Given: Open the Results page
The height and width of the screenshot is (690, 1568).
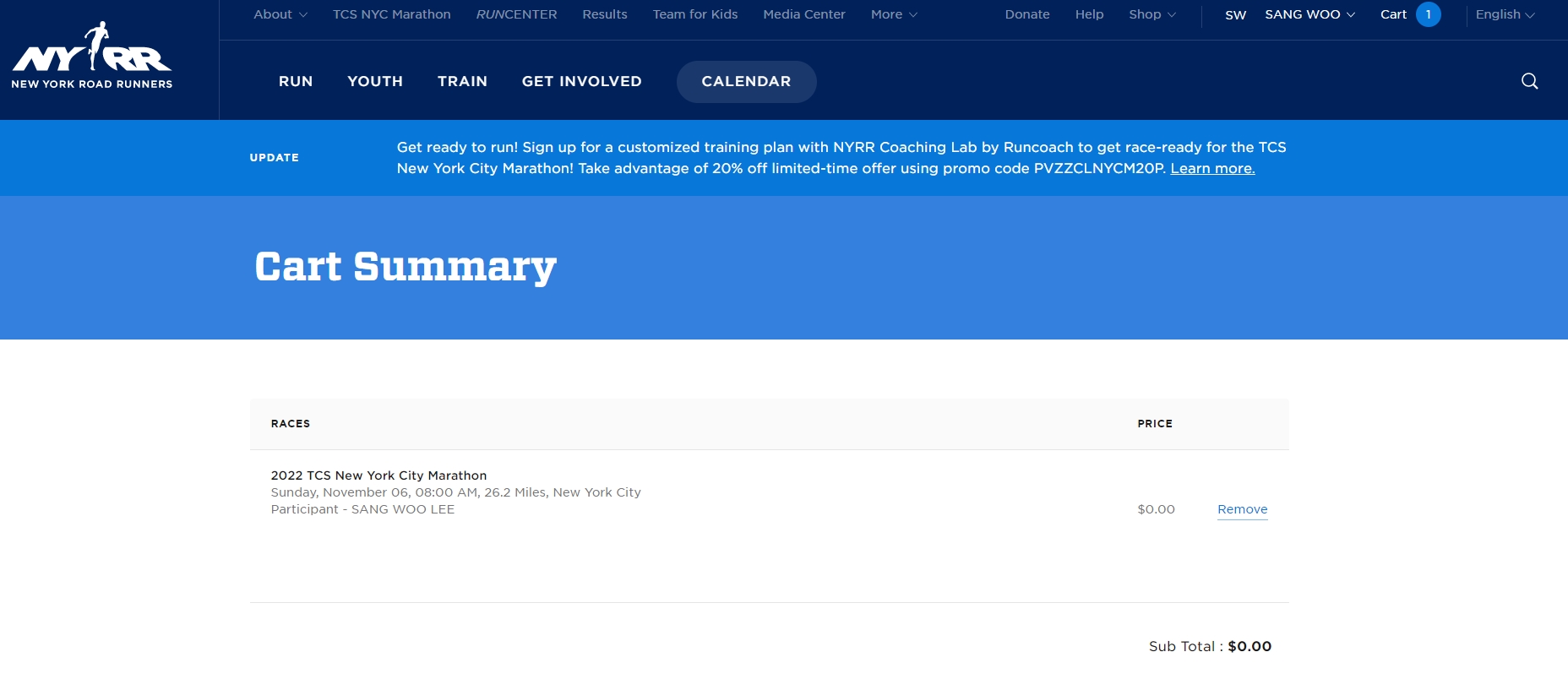Looking at the screenshot, I should point(605,14).
